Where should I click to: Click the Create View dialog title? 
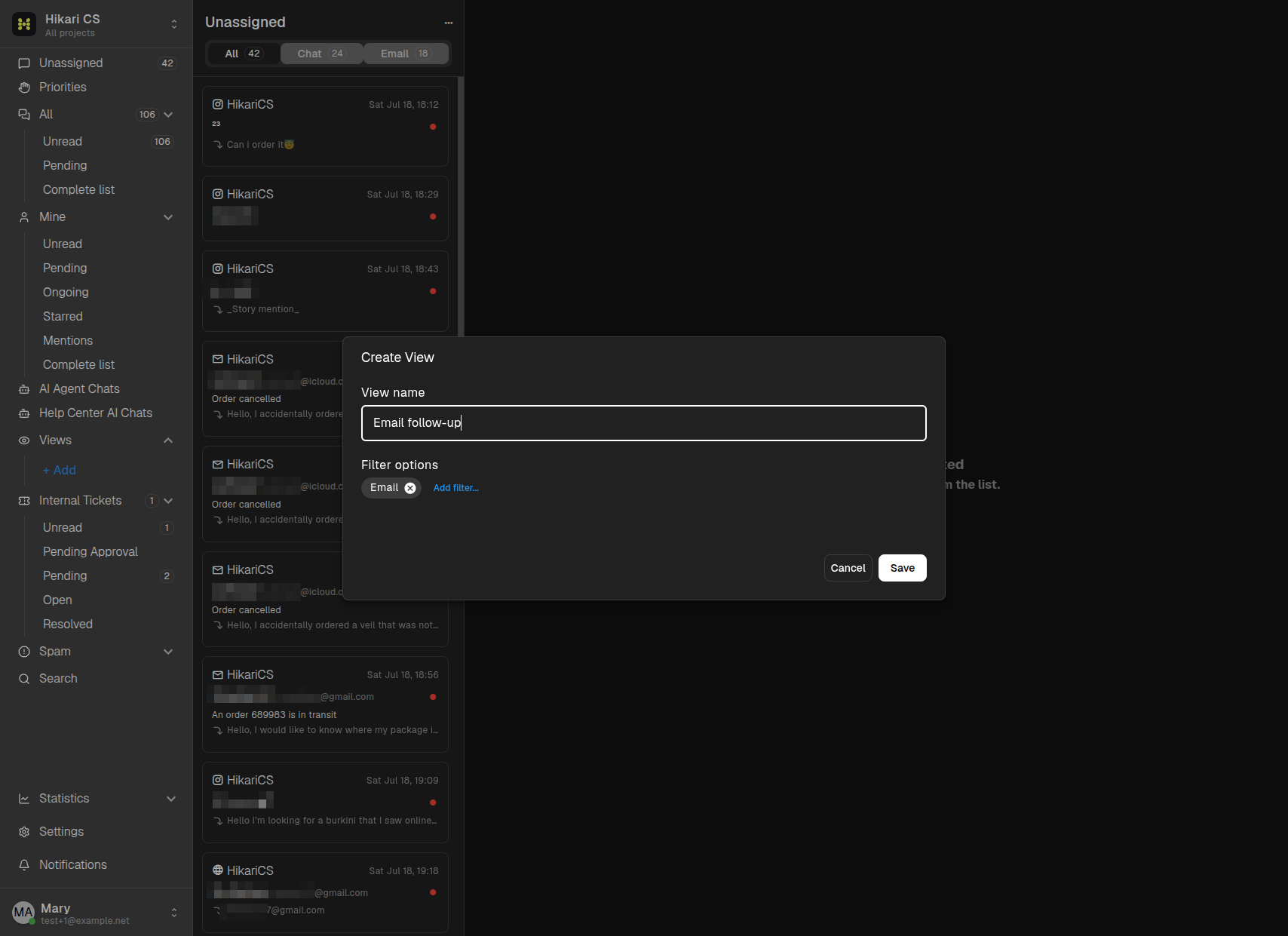coord(397,358)
